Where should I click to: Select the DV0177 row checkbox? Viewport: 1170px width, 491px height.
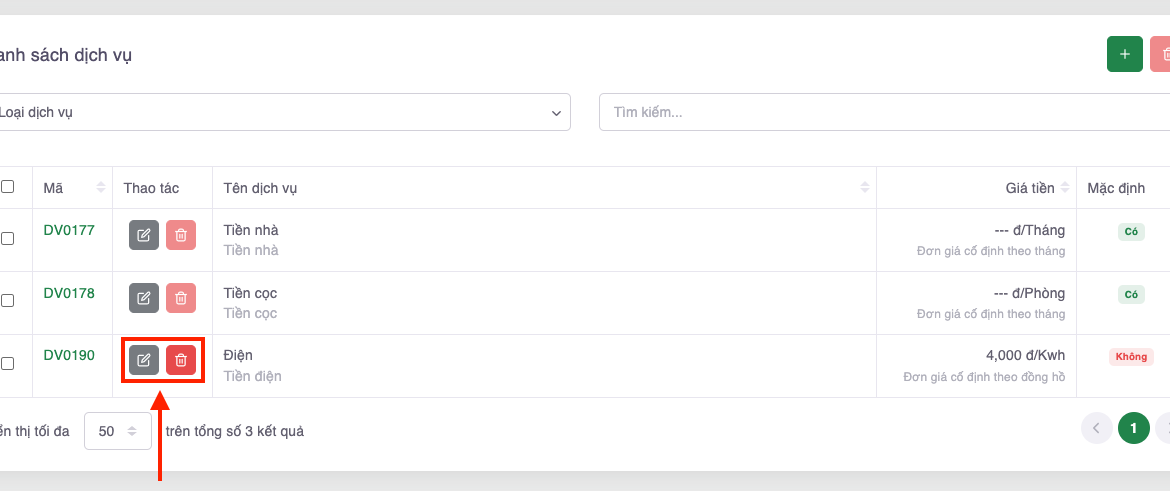[x=8, y=238]
